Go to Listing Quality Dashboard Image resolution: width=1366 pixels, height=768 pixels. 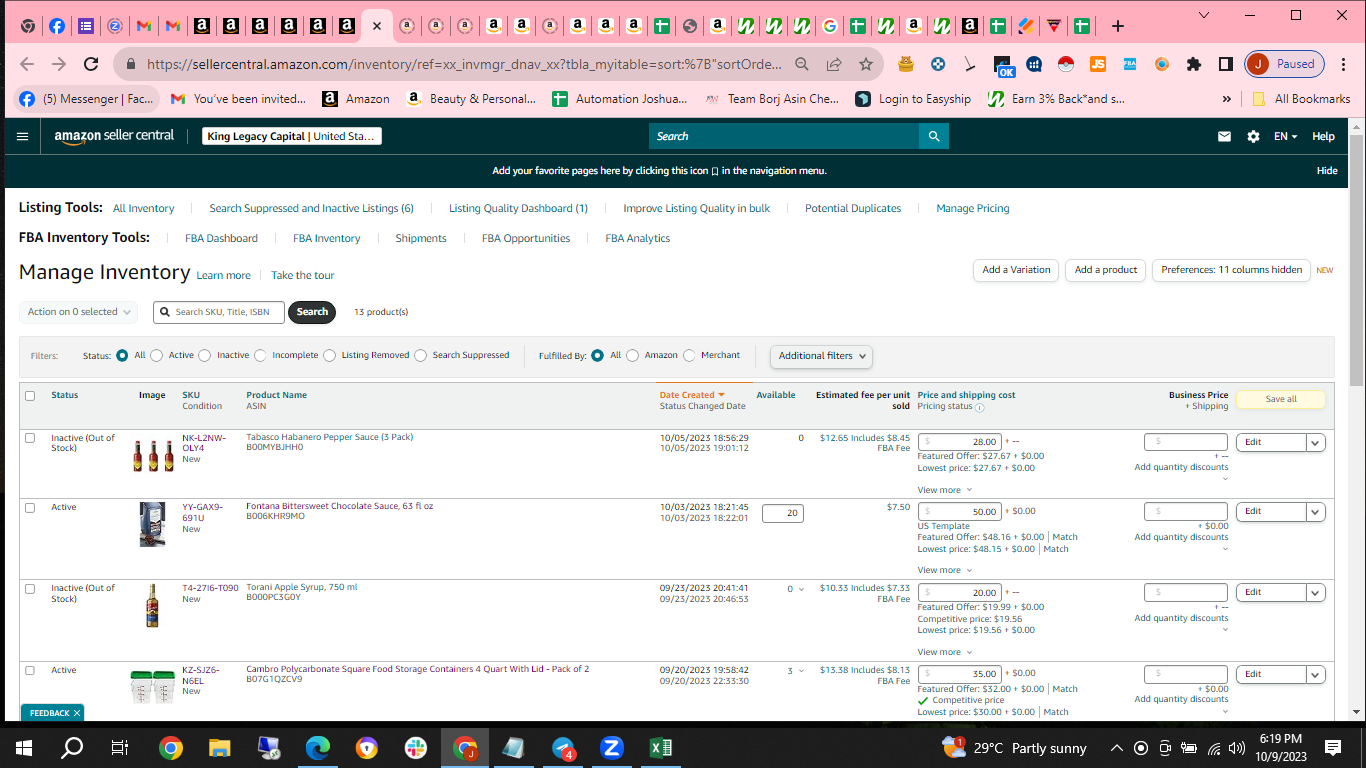[x=518, y=208]
